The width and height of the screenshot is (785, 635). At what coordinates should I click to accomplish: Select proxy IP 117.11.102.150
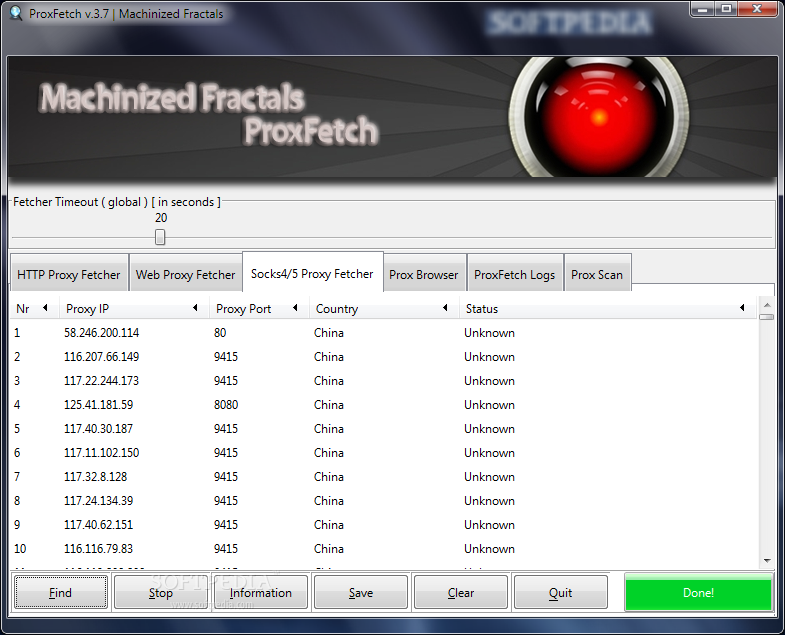click(x=102, y=453)
